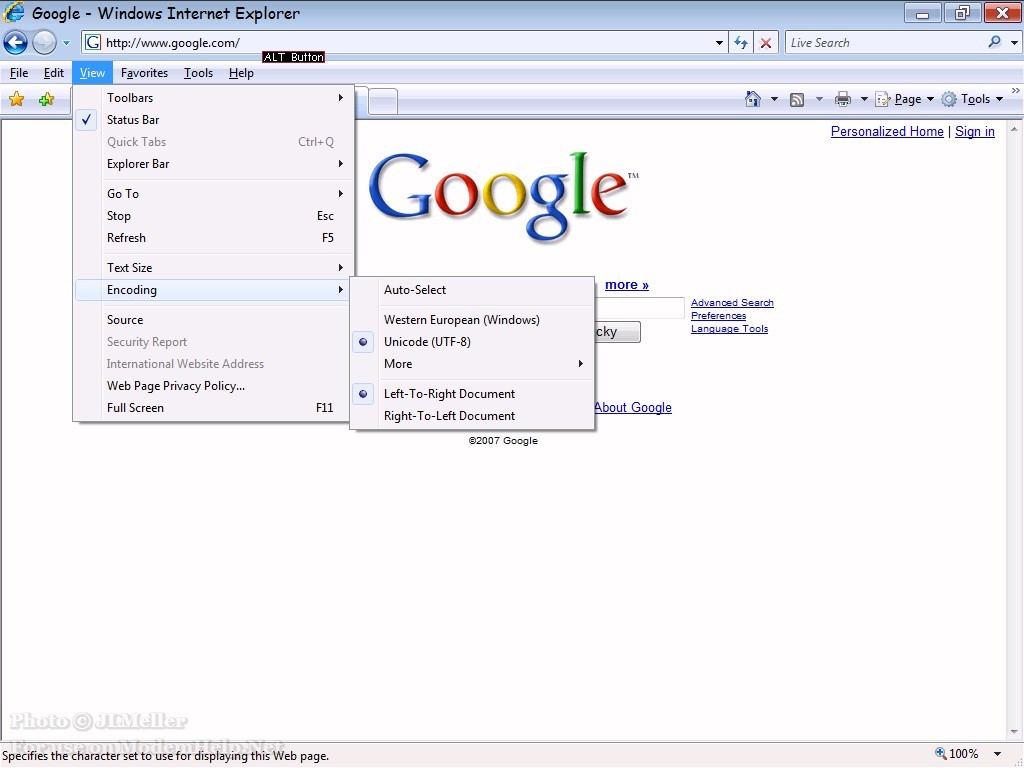This screenshot has height=768, width=1024.
Task: Click the page scrollbar down arrow
Action: [1014, 732]
